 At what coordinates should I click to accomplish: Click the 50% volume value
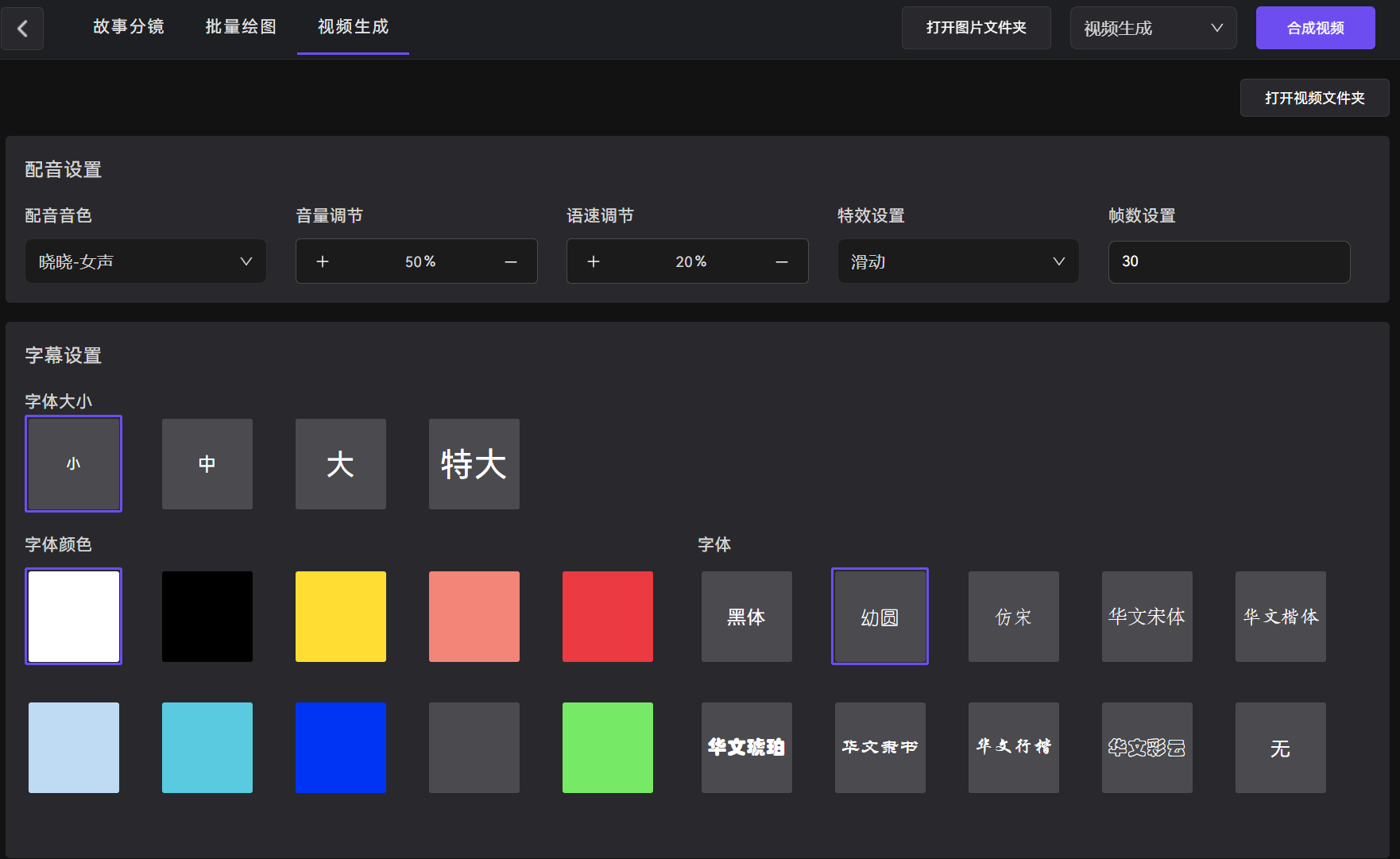tap(420, 261)
